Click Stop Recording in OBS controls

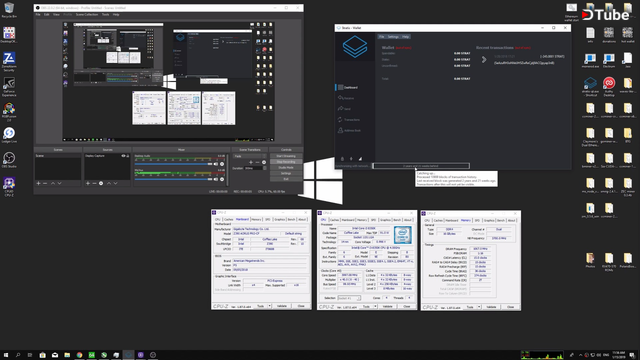286,162
